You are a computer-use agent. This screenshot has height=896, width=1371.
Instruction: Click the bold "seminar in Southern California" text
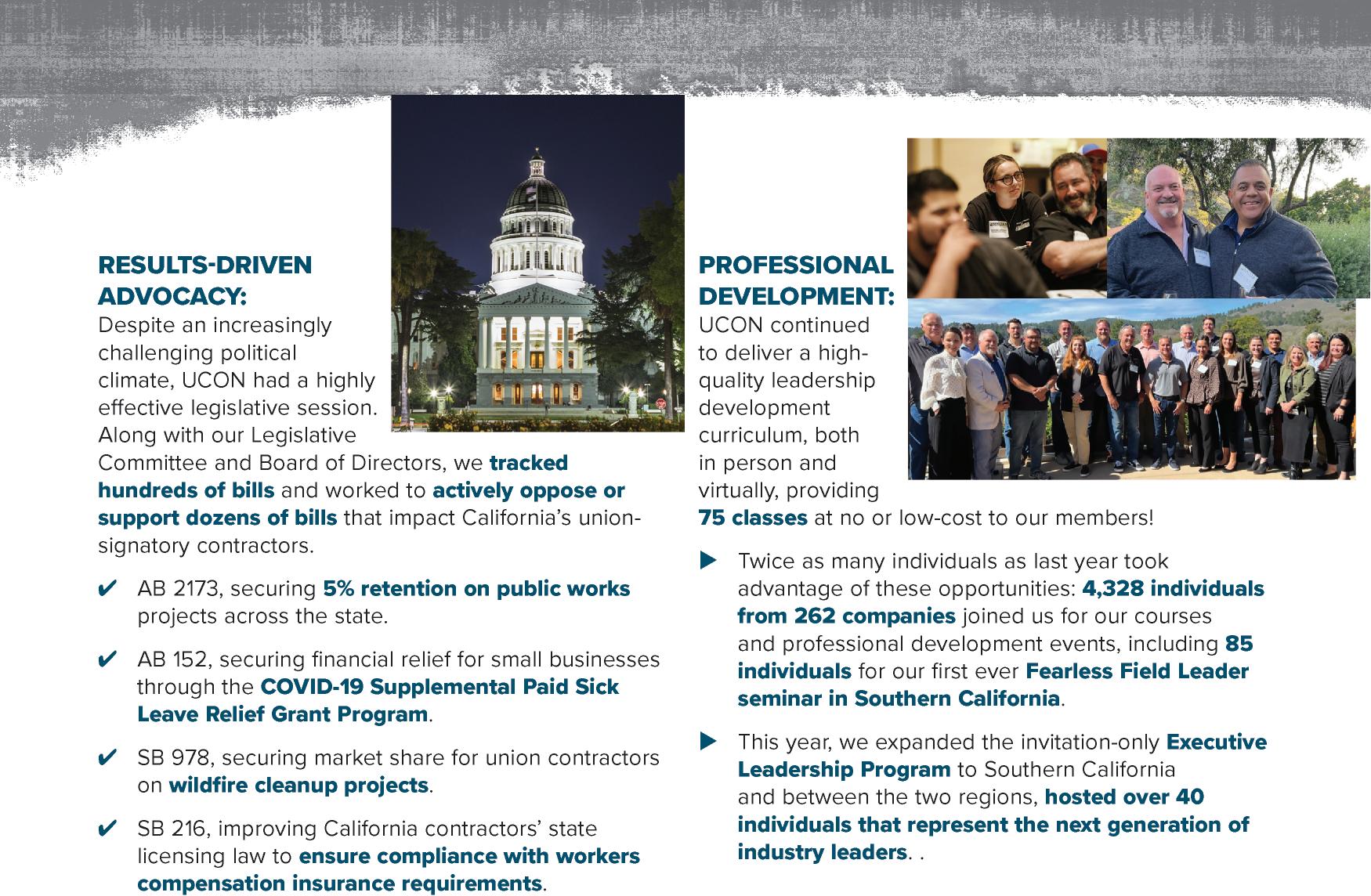click(899, 699)
